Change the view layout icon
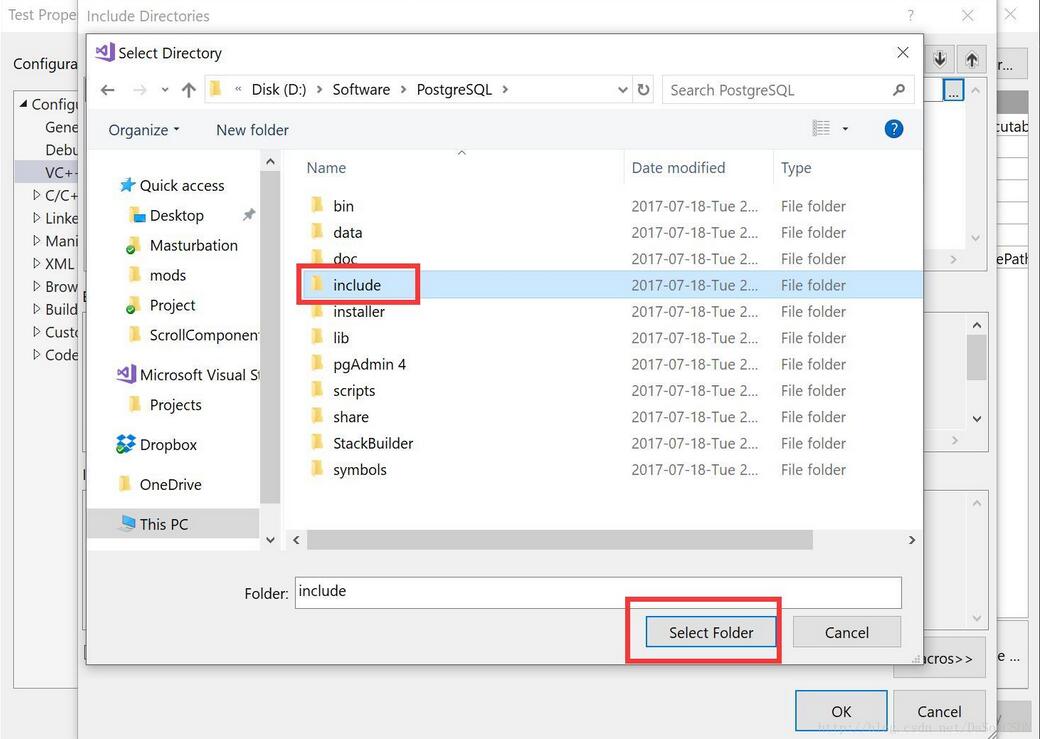 pyautogui.click(x=821, y=128)
